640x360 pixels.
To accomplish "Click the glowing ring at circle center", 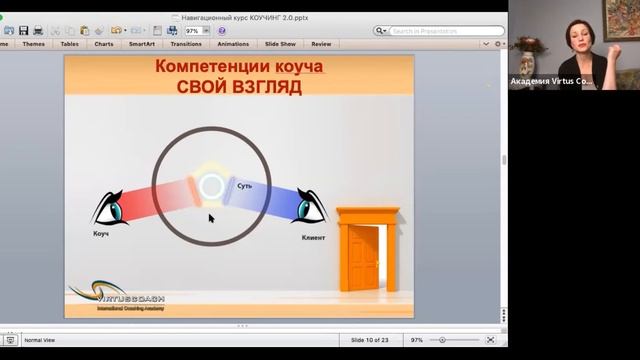I will tap(211, 186).
